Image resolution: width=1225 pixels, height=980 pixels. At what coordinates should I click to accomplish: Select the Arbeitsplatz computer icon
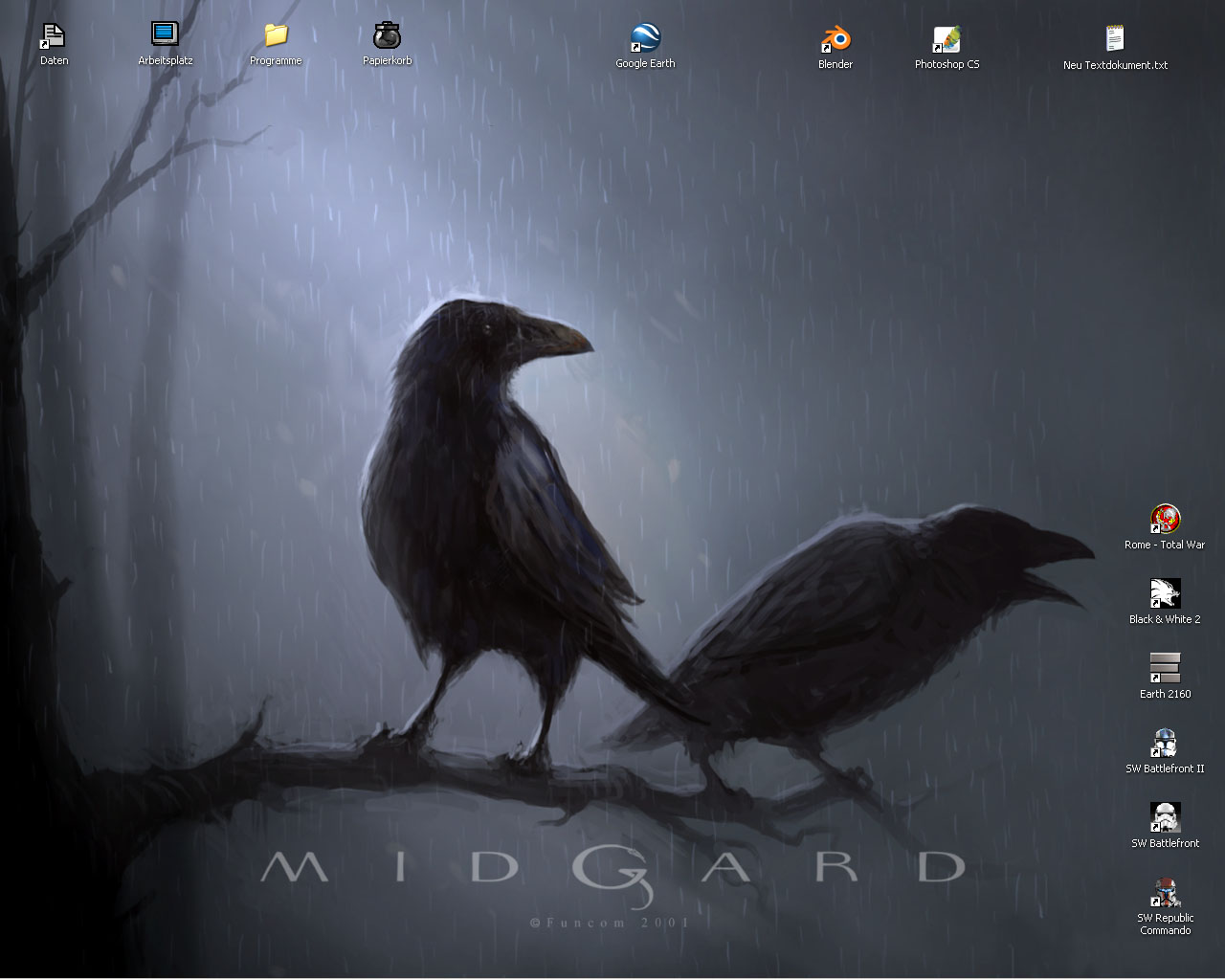(166, 35)
